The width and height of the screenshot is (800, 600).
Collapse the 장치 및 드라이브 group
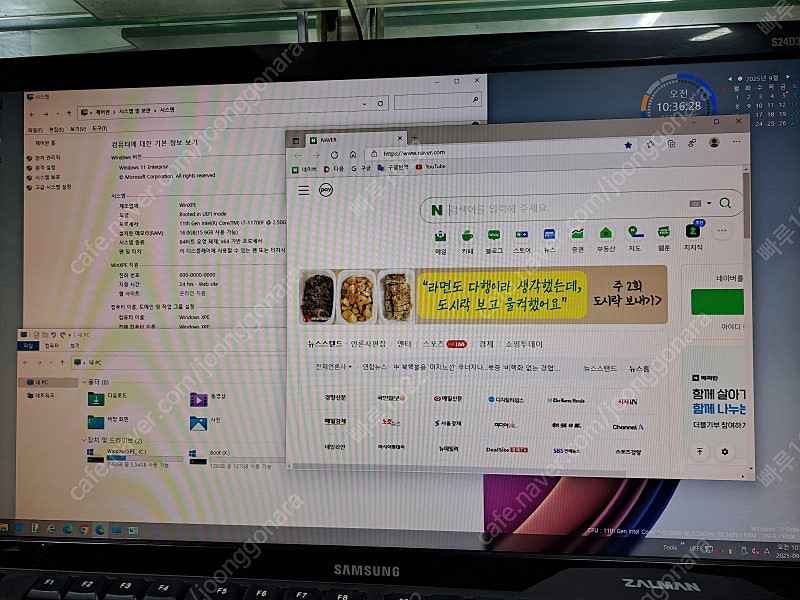(x=84, y=440)
